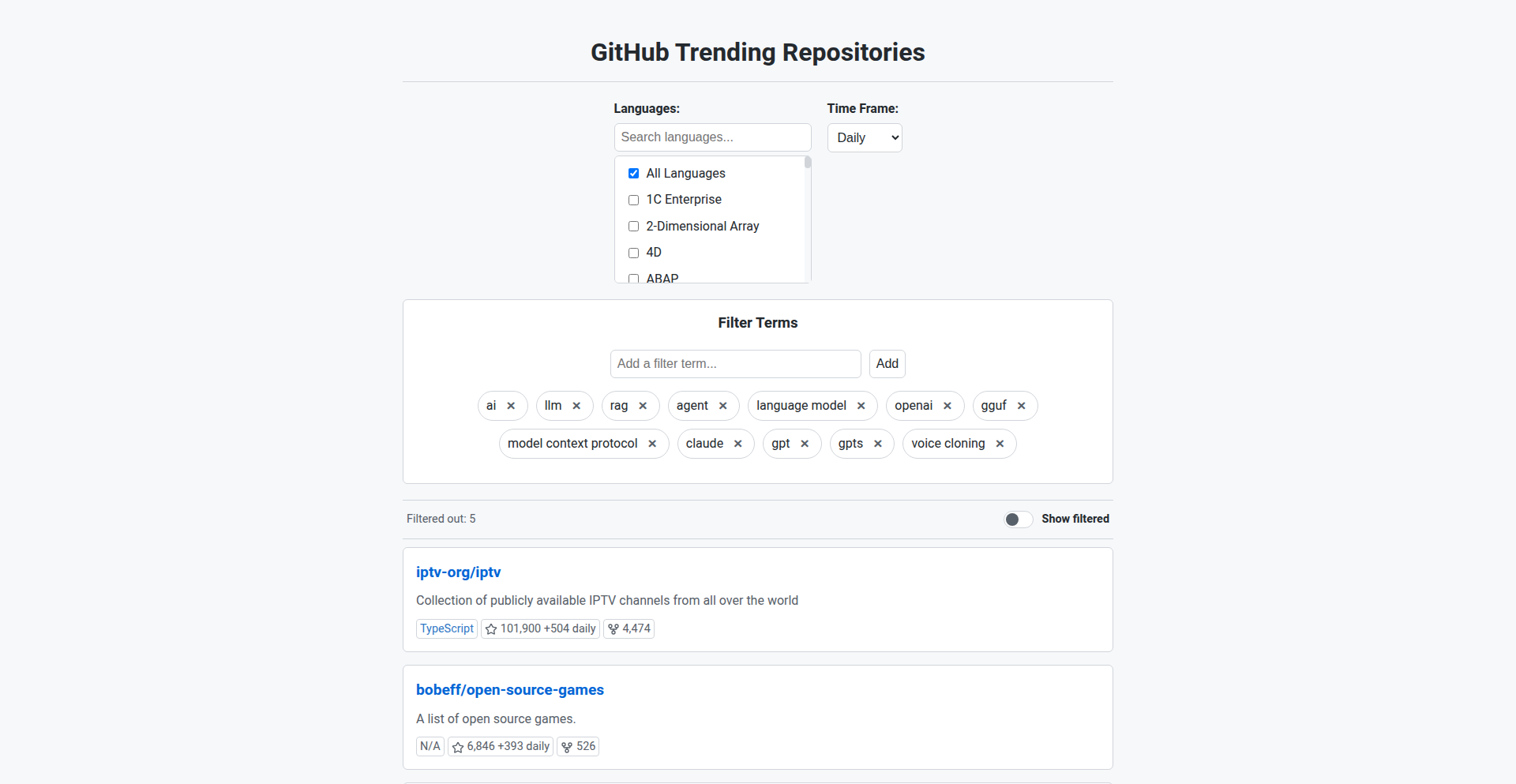Remove the "gguf" filter tag

point(1022,405)
